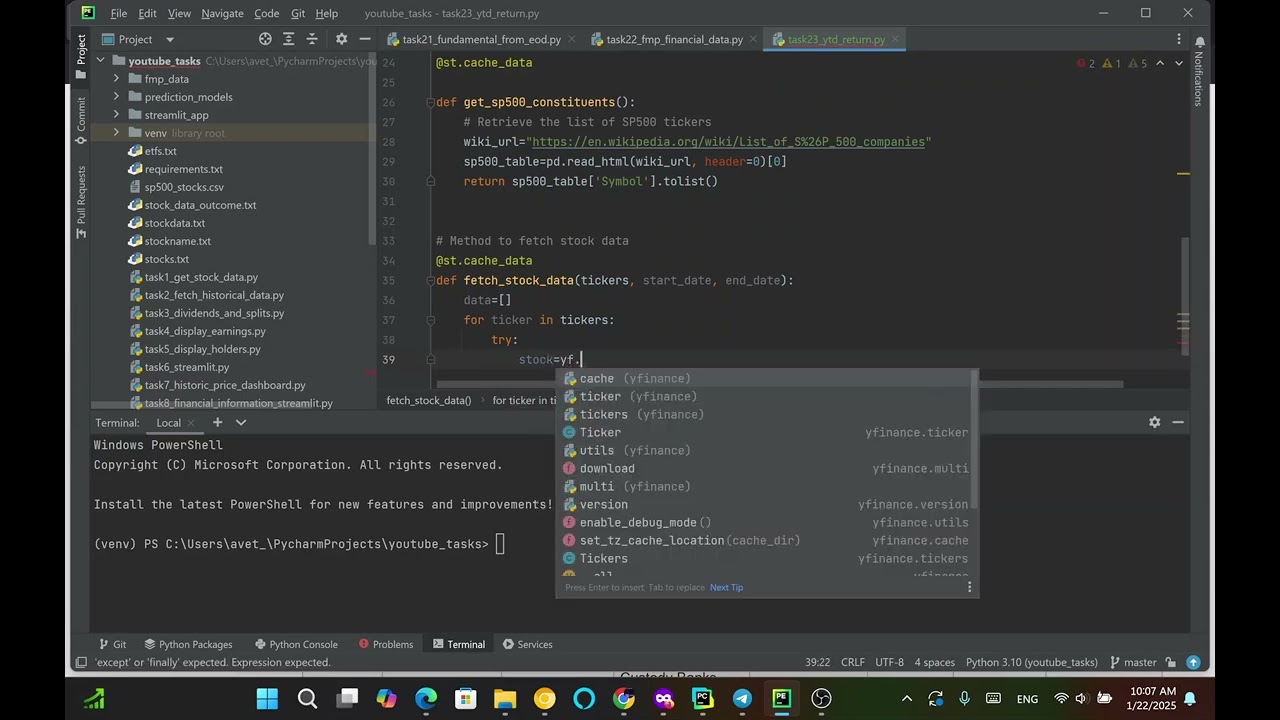Select etfs.txt in project tree
Screen dimensions: 1280x720
pos(160,151)
